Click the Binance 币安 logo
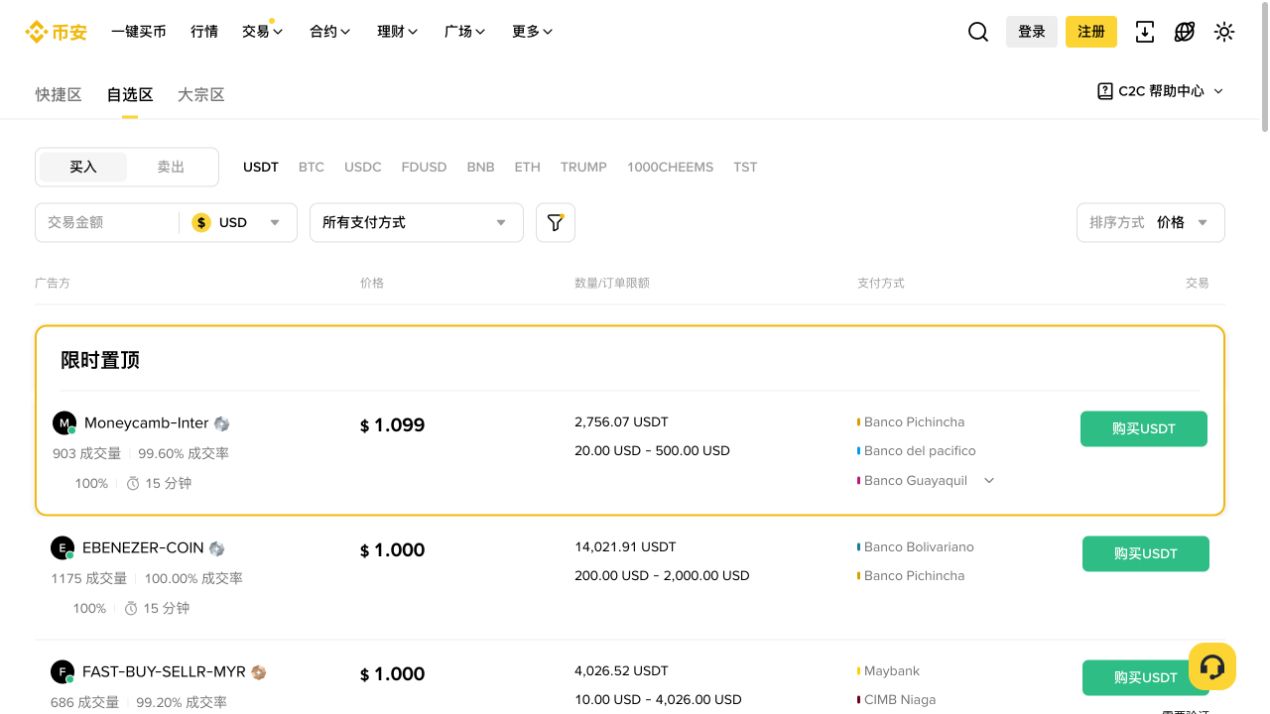This screenshot has height=714, width=1270. [56, 32]
